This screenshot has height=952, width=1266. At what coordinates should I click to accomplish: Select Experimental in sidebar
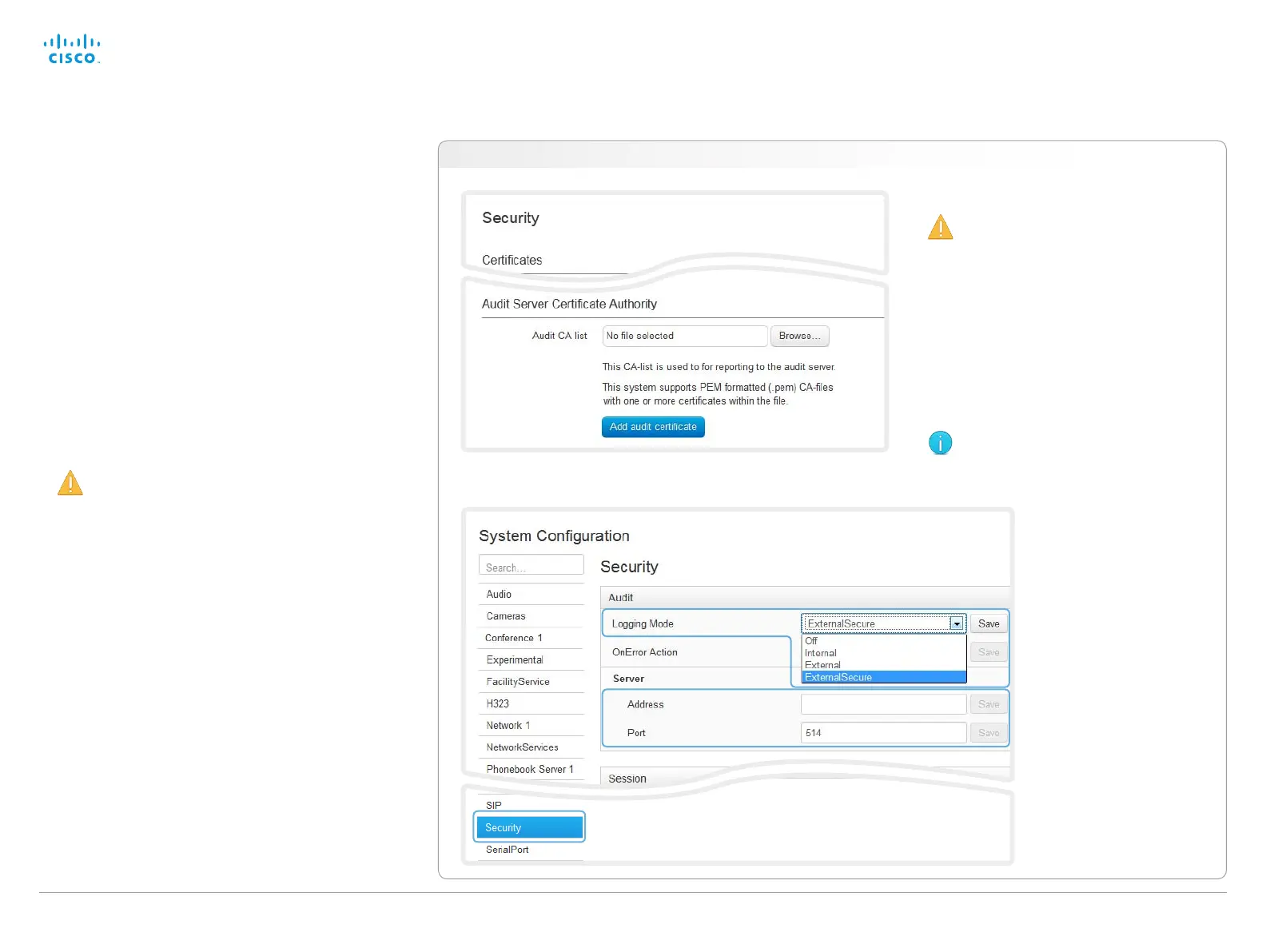pyautogui.click(x=531, y=659)
